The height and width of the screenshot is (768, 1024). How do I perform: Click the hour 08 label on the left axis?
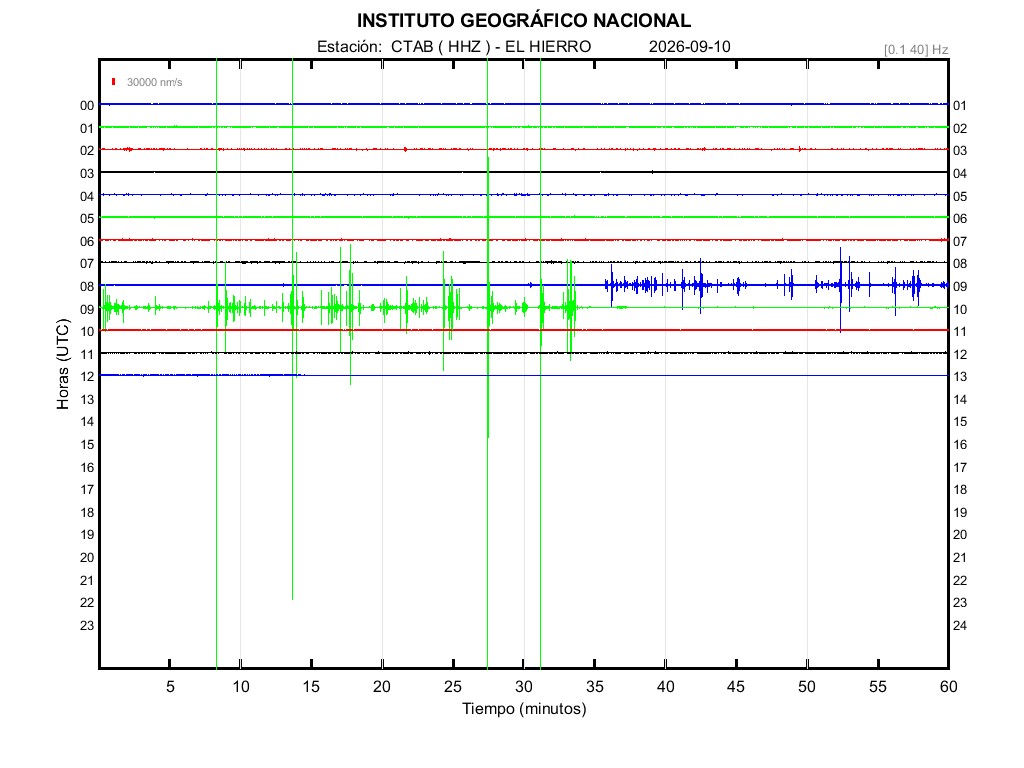click(x=87, y=287)
